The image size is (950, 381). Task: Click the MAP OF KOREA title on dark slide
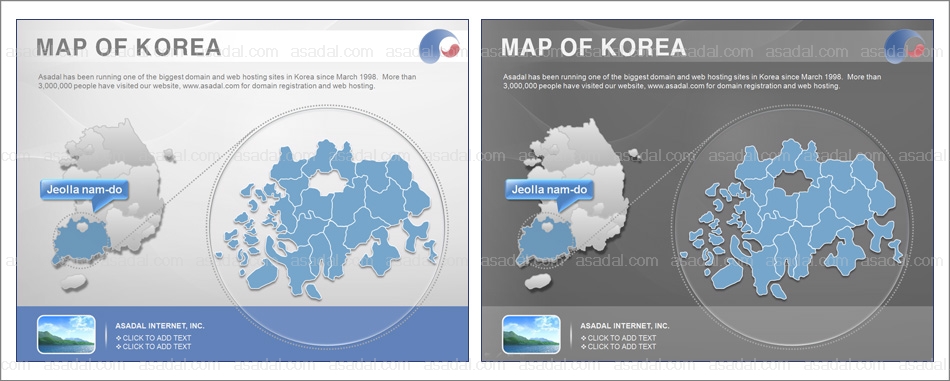coord(593,47)
